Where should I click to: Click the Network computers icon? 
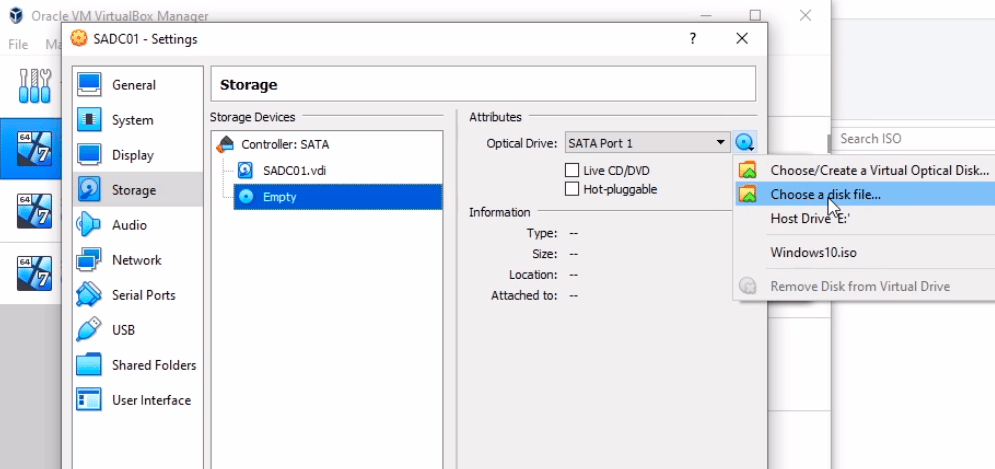(x=89, y=260)
